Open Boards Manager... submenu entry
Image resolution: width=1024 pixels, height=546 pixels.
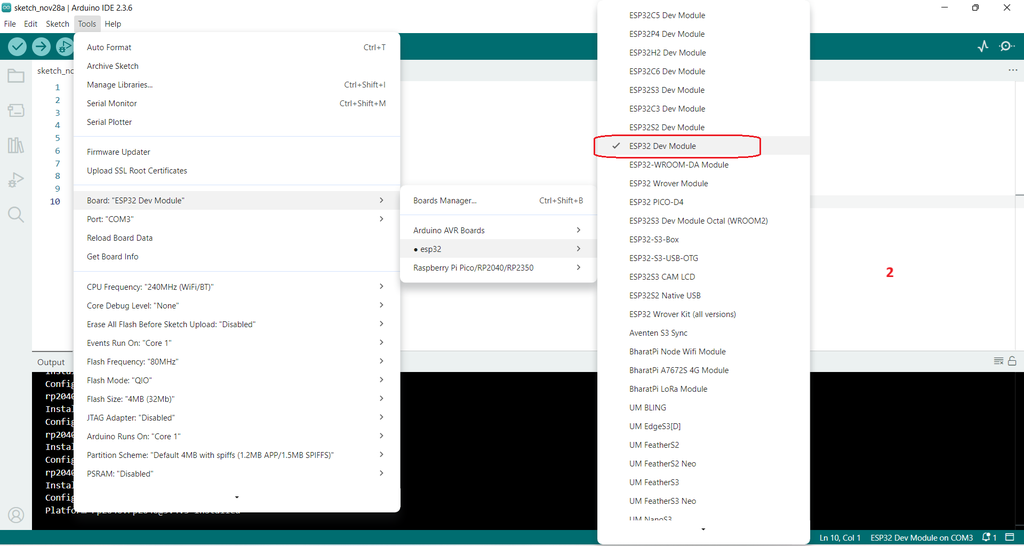pyautogui.click(x=498, y=201)
